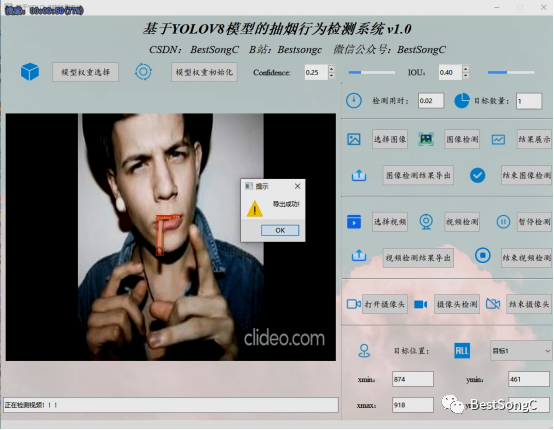The width and height of the screenshot is (554, 430).
Task: Close the 提示 dialog with X
Action: (297, 186)
